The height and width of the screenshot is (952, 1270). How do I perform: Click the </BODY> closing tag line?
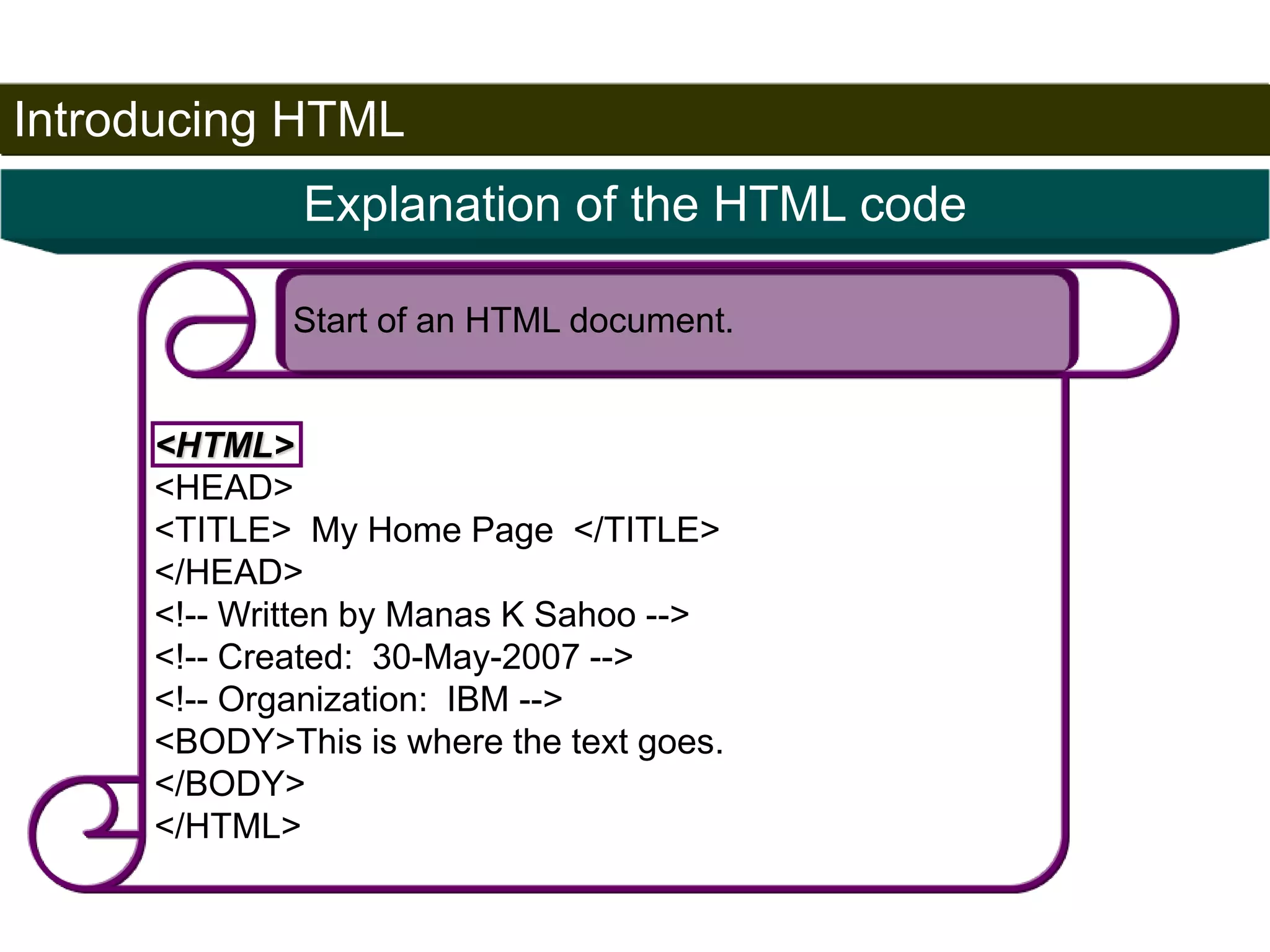[229, 783]
